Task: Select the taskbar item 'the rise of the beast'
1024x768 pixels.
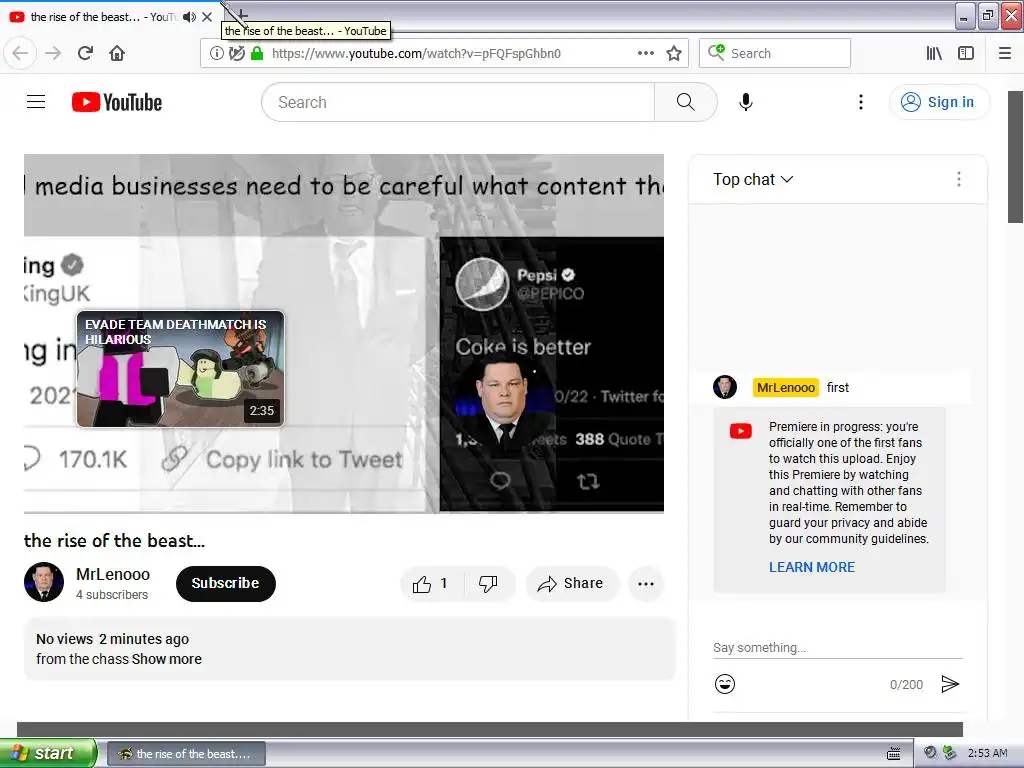Action: (x=186, y=753)
